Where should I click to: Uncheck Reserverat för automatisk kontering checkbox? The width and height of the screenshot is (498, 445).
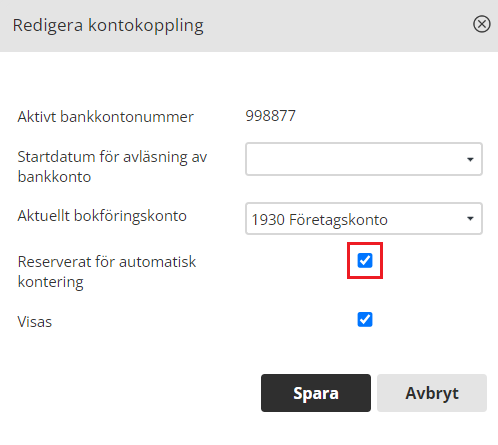pos(365,260)
